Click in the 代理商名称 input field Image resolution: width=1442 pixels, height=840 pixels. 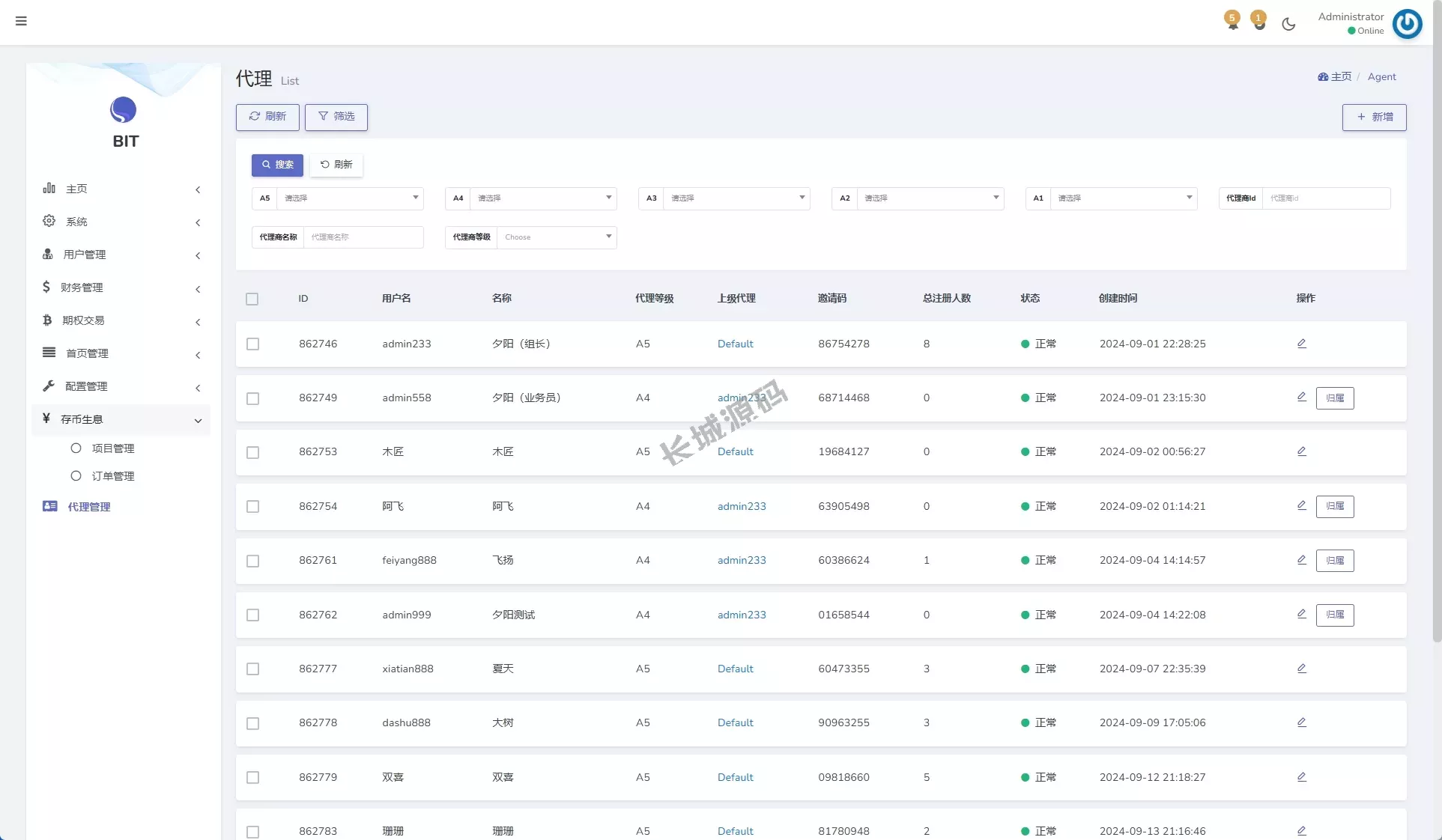pyautogui.click(x=363, y=237)
